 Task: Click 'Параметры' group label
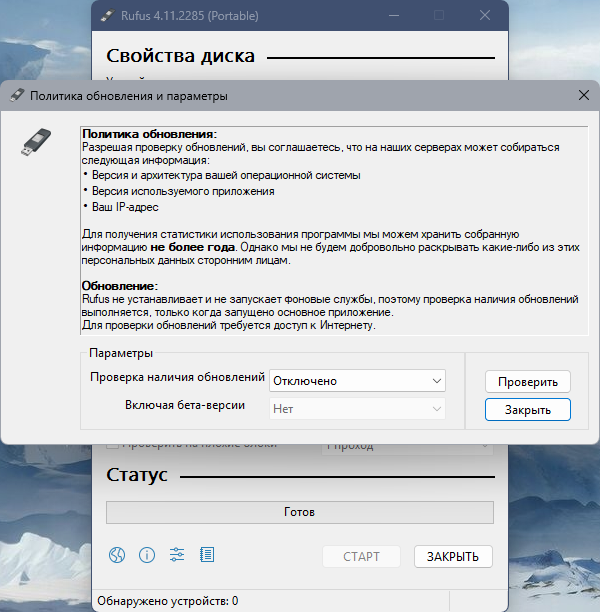pyautogui.click(x=121, y=353)
